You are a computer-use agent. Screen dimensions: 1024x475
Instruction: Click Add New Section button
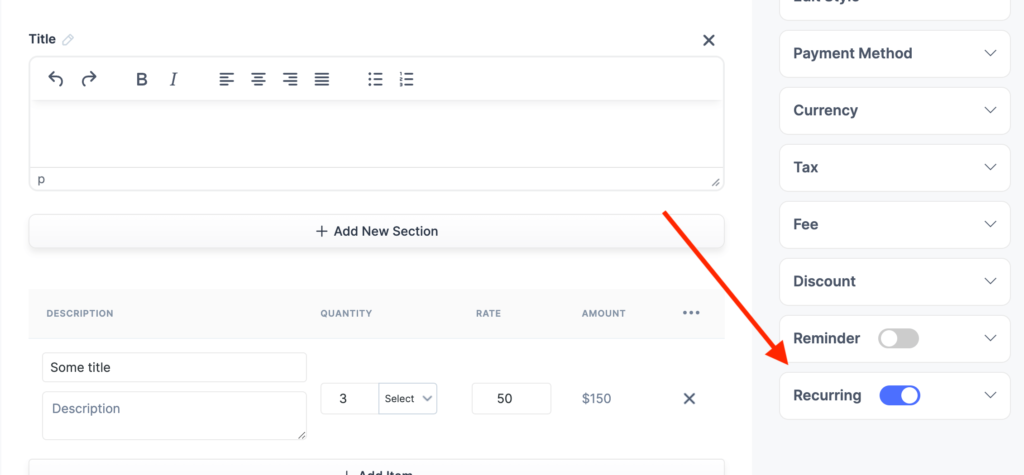coord(377,231)
